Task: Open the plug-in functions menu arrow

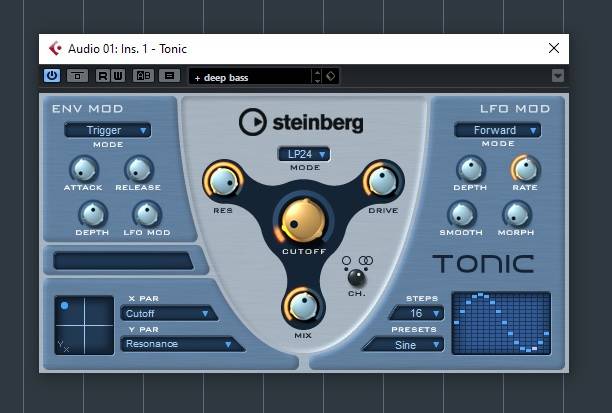Action: pyautogui.click(x=558, y=75)
